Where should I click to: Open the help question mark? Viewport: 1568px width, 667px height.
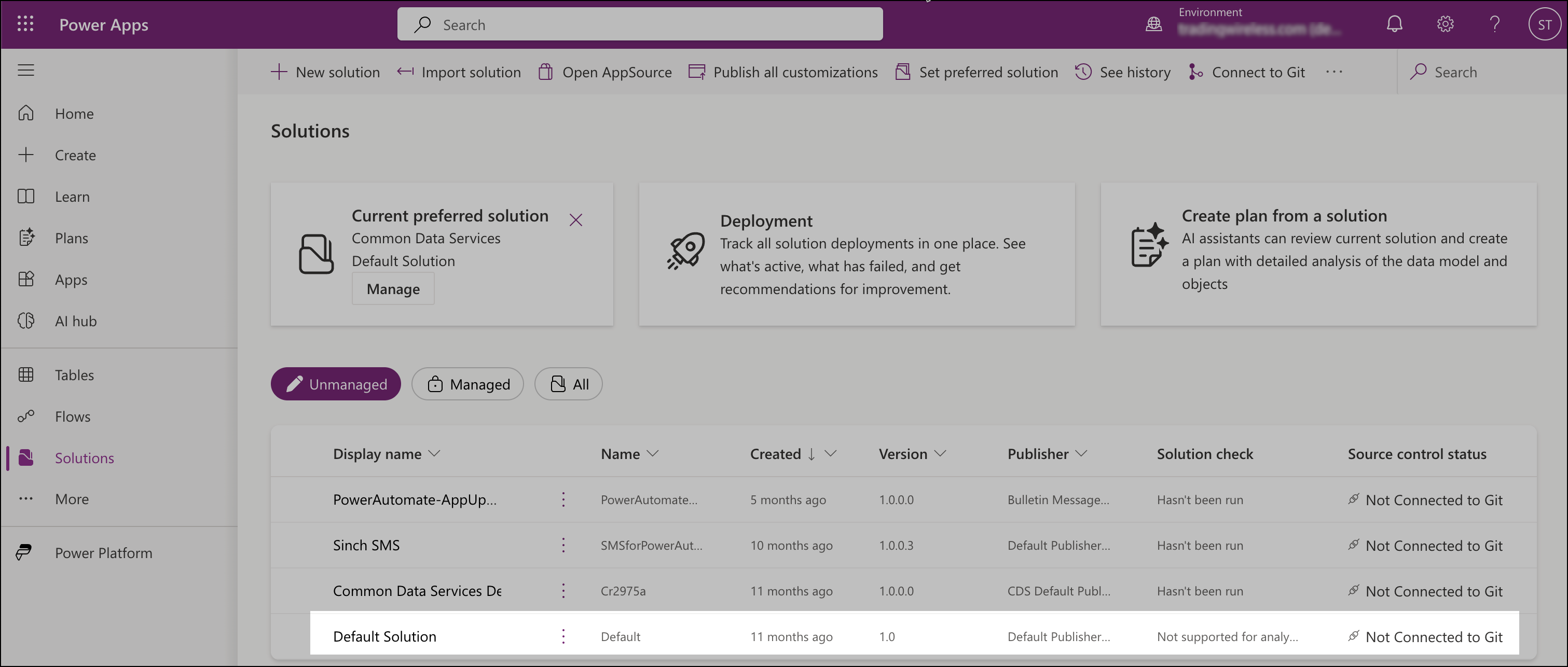click(1494, 24)
